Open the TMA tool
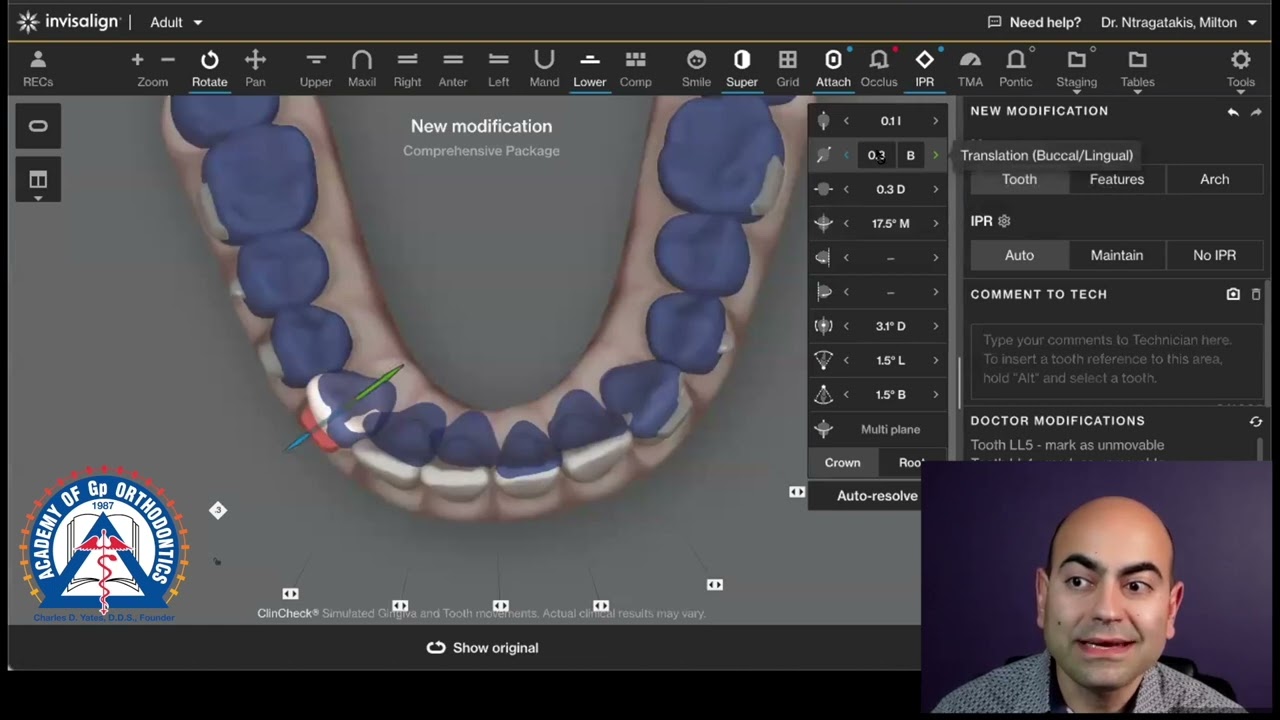 (970, 69)
